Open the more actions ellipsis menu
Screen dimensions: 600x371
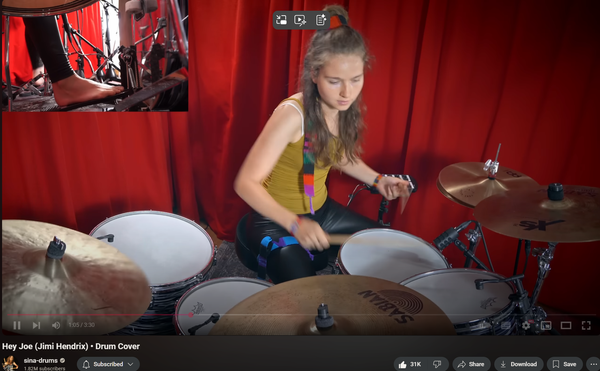pos(594,364)
